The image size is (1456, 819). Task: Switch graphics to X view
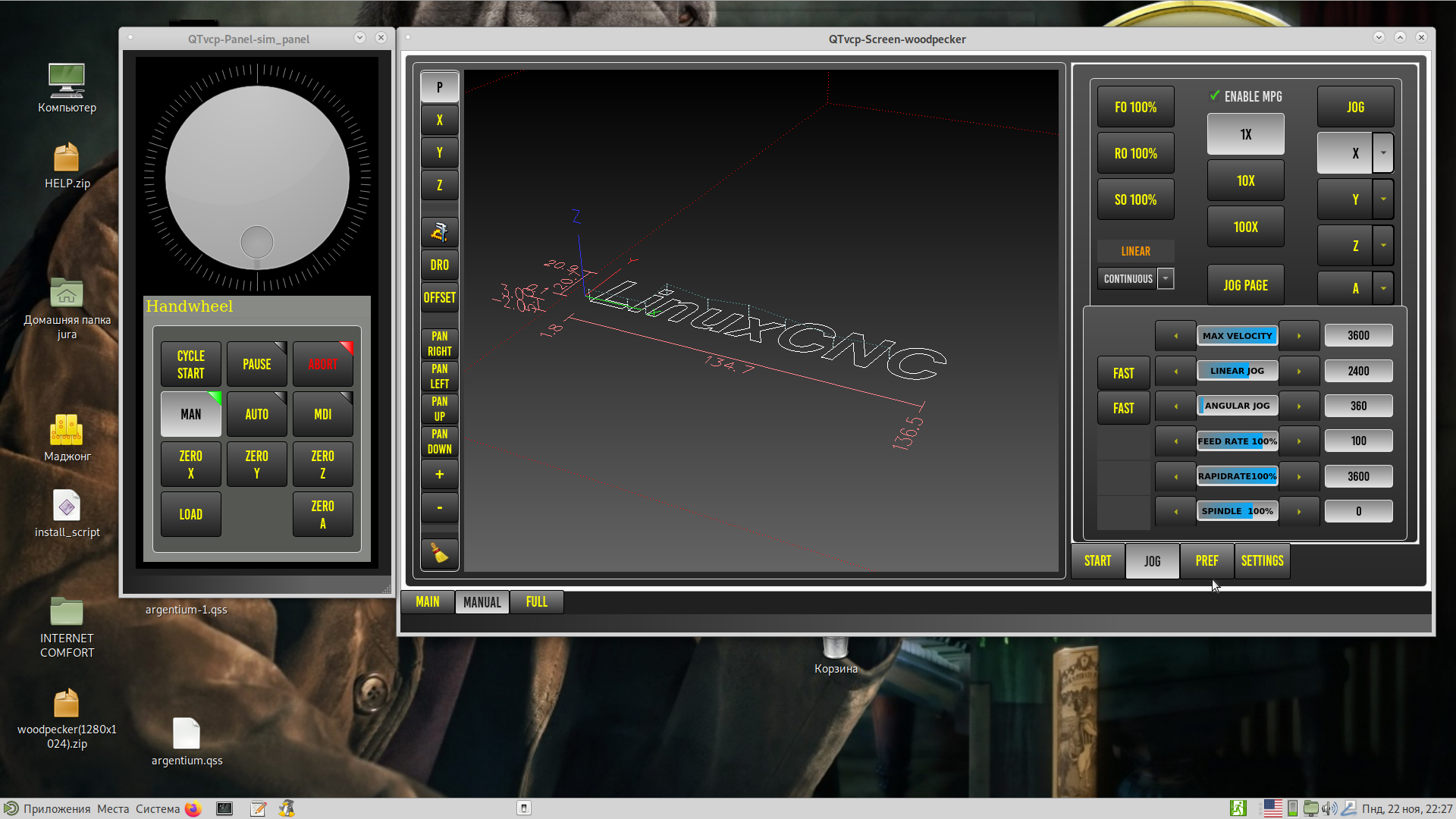(x=439, y=120)
